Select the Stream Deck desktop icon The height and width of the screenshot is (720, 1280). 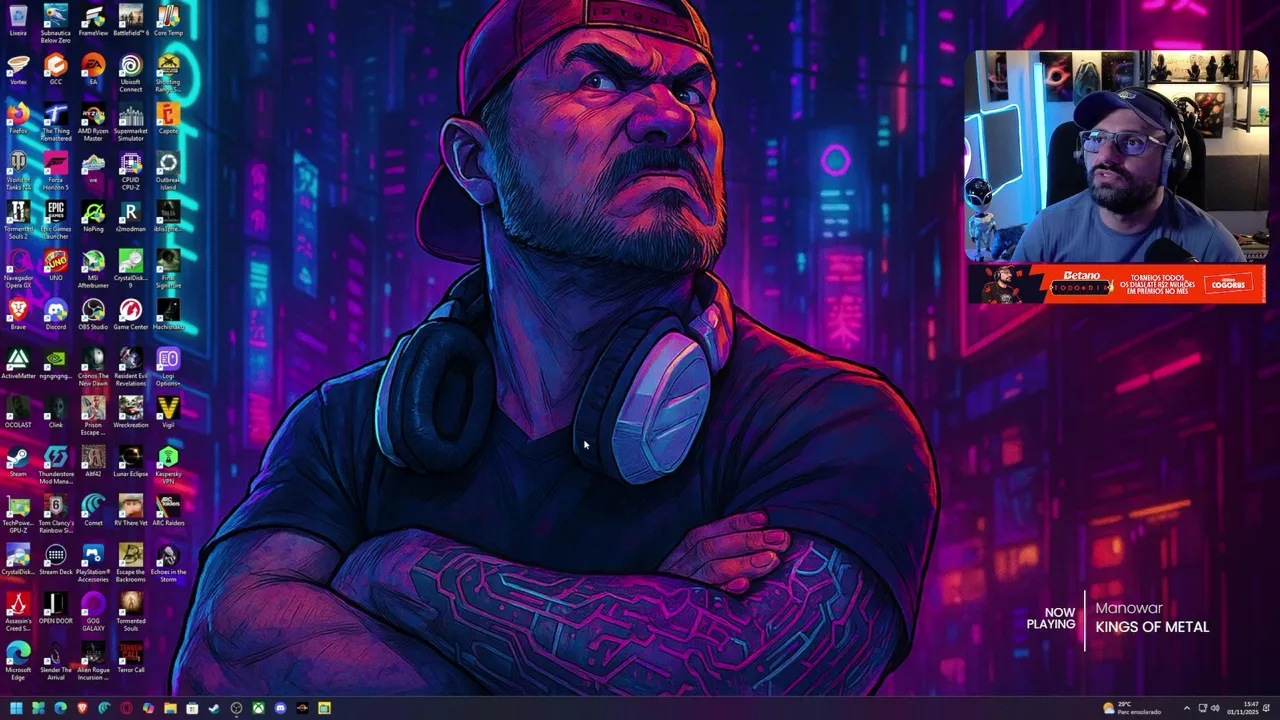[x=56, y=560]
